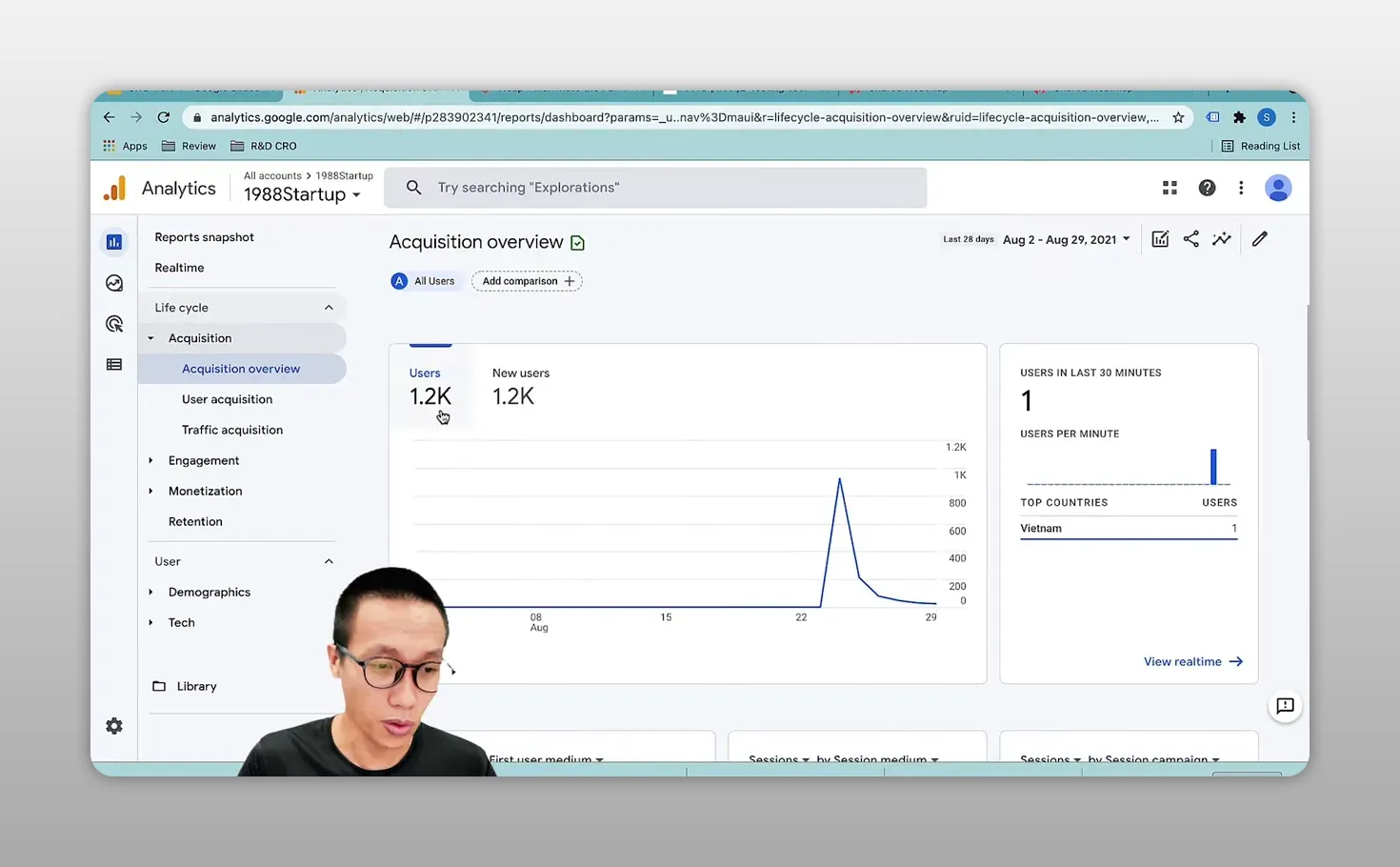This screenshot has height=867, width=1400.
Task: Open the Review bookmarks folder
Action: (x=189, y=146)
